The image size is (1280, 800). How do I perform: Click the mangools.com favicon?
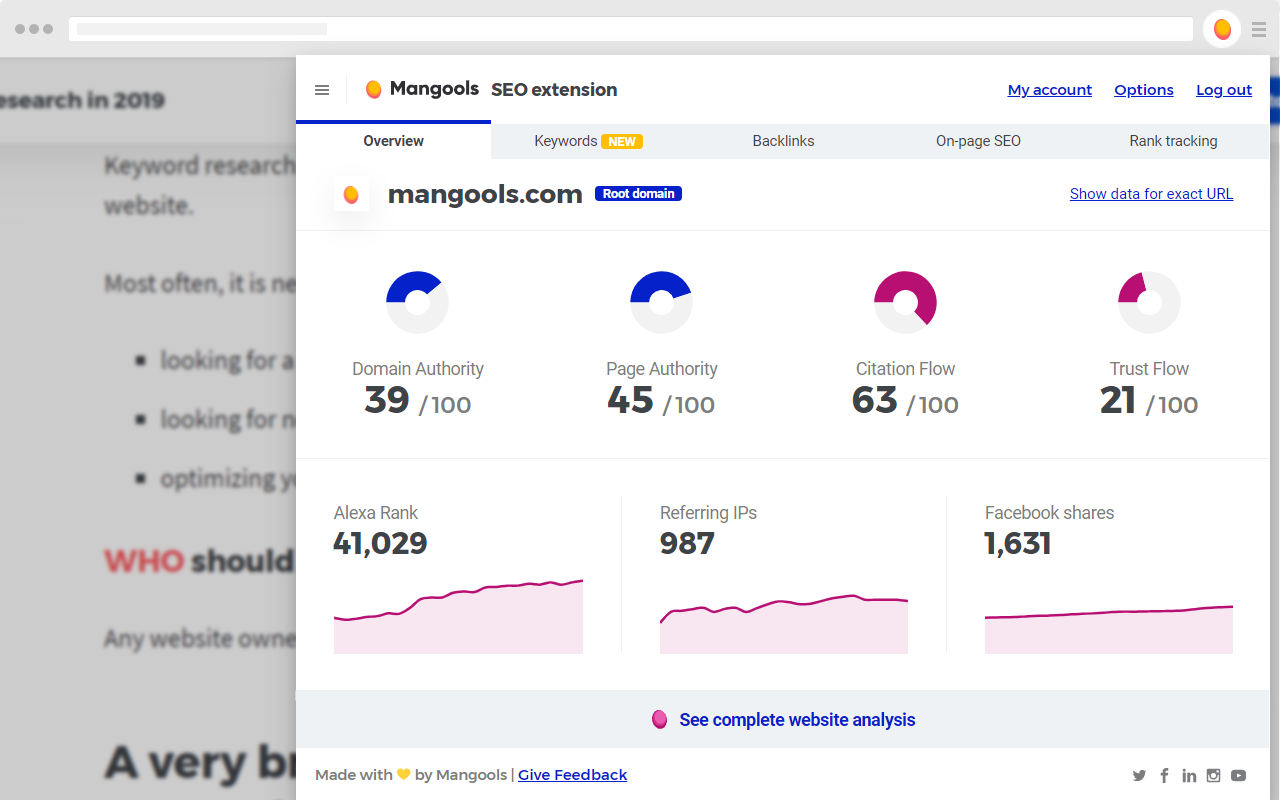tap(351, 194)
